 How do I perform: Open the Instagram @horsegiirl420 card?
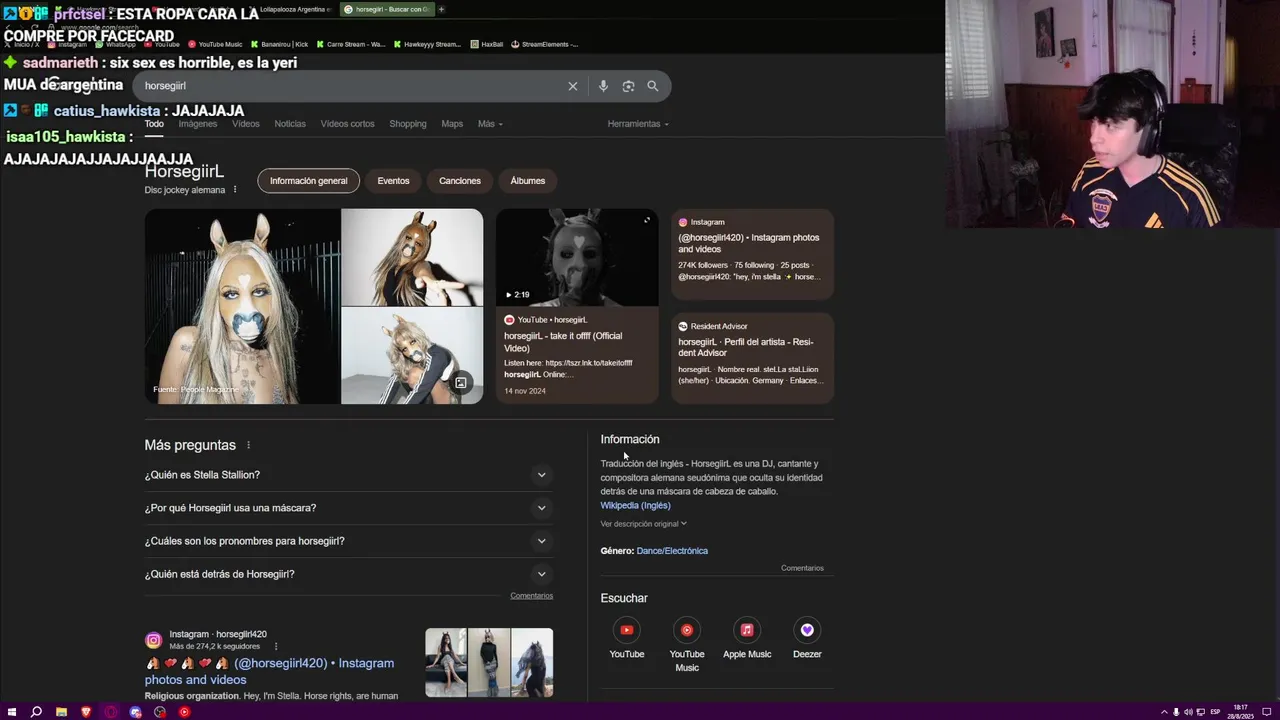pyautogui.click(x=752, y=254)
